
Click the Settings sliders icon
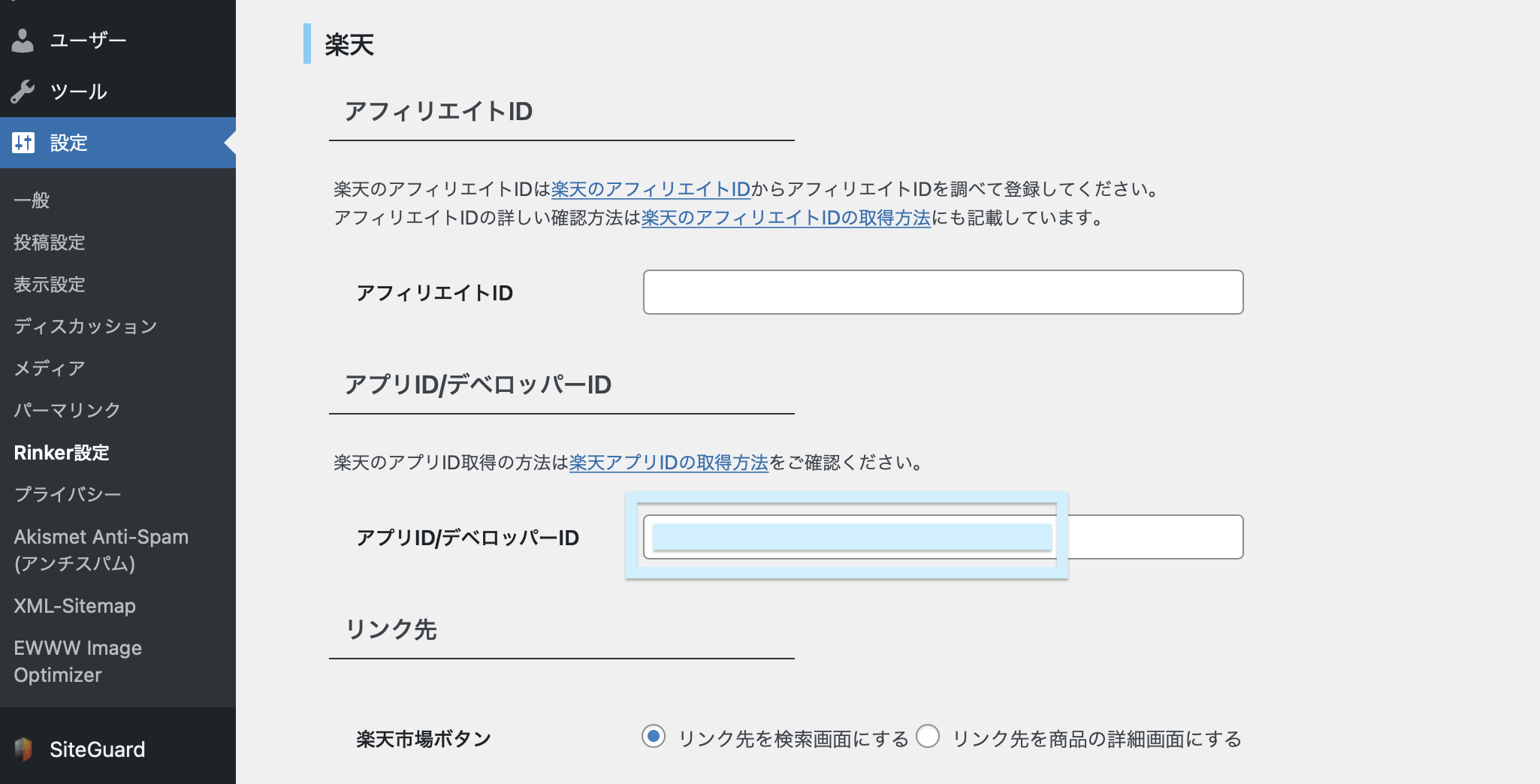click(x=23, y=143)
